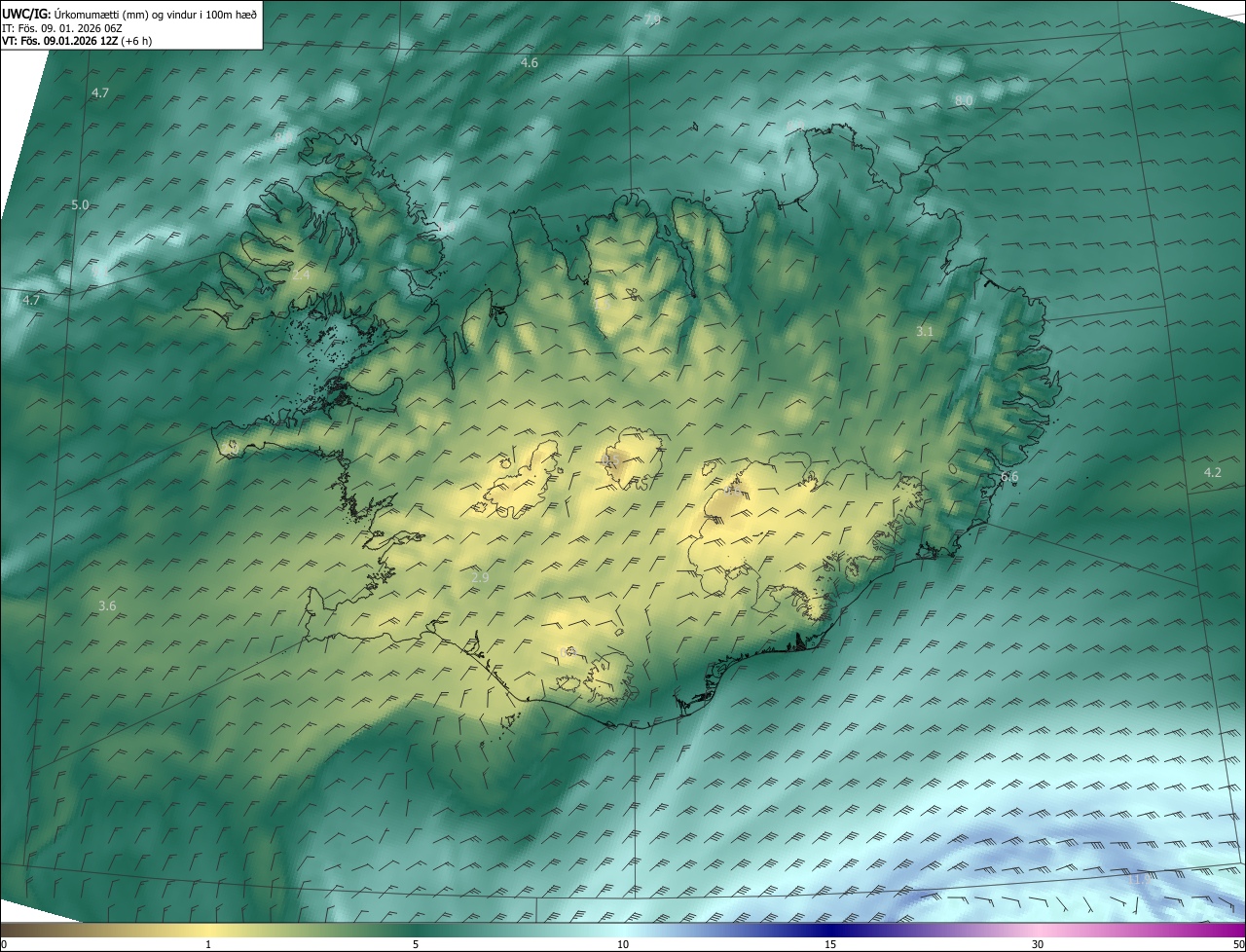1246x952 pixels.
Task: Click the 3.1 value label
Action: [925, 331]
